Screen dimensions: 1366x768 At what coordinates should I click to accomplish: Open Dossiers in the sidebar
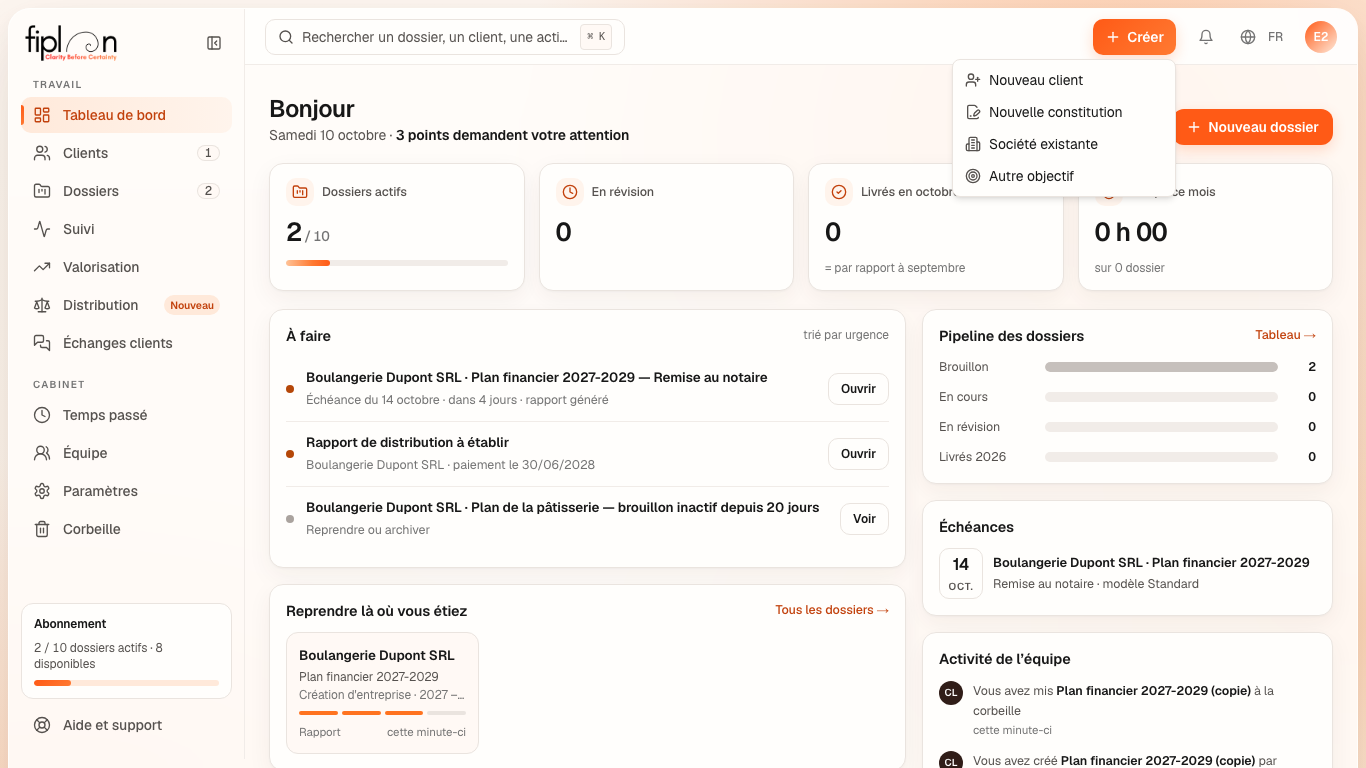[x=126, y=191]
